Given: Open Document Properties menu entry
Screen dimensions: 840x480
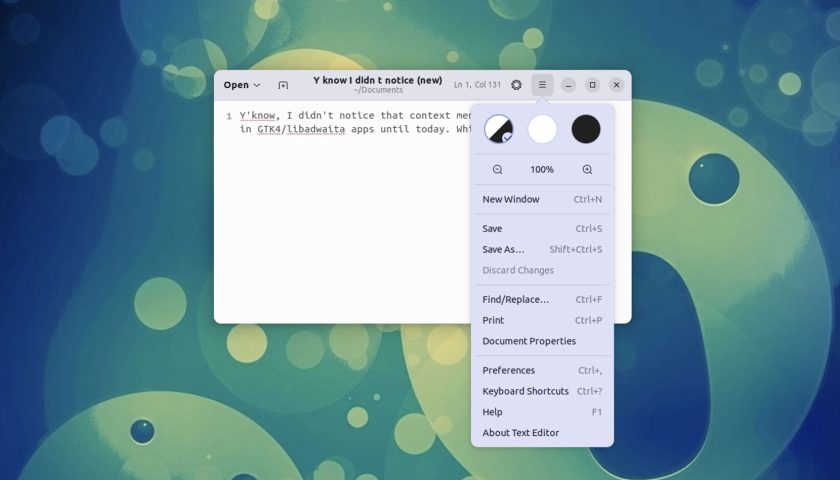Looking at the screenshot, I should point(542,341).
